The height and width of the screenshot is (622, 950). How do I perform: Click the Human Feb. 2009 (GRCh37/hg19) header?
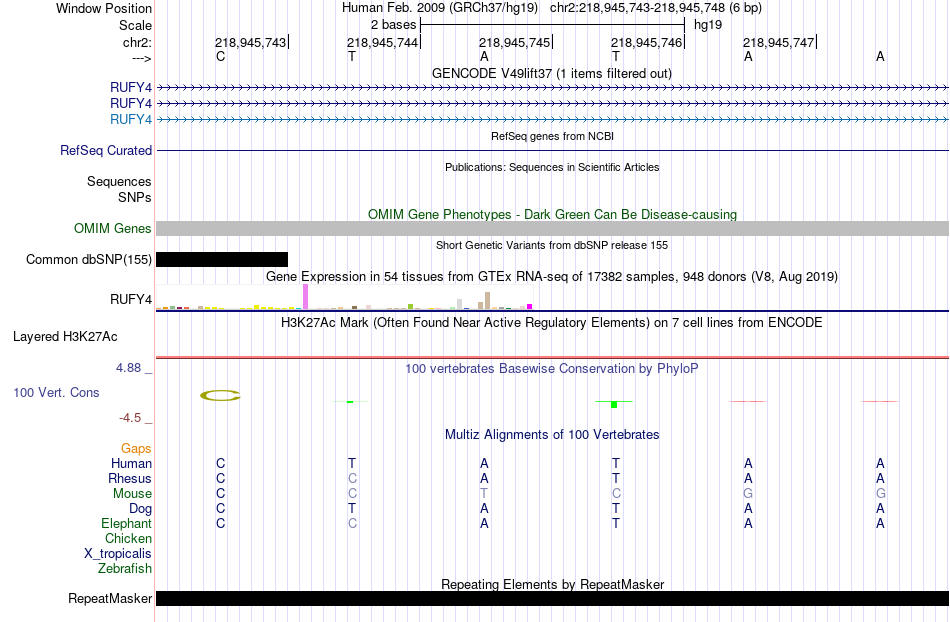tap(440, 8)
